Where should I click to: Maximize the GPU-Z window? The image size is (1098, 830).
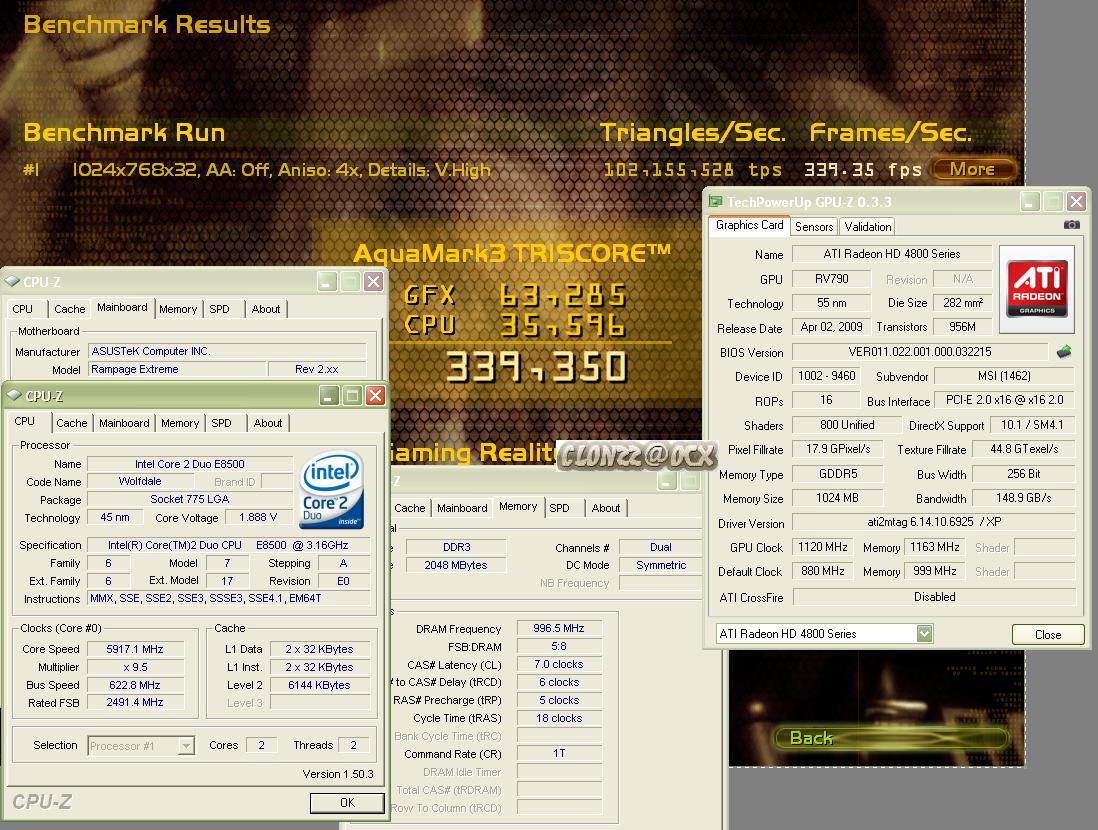click(1053, 202)
